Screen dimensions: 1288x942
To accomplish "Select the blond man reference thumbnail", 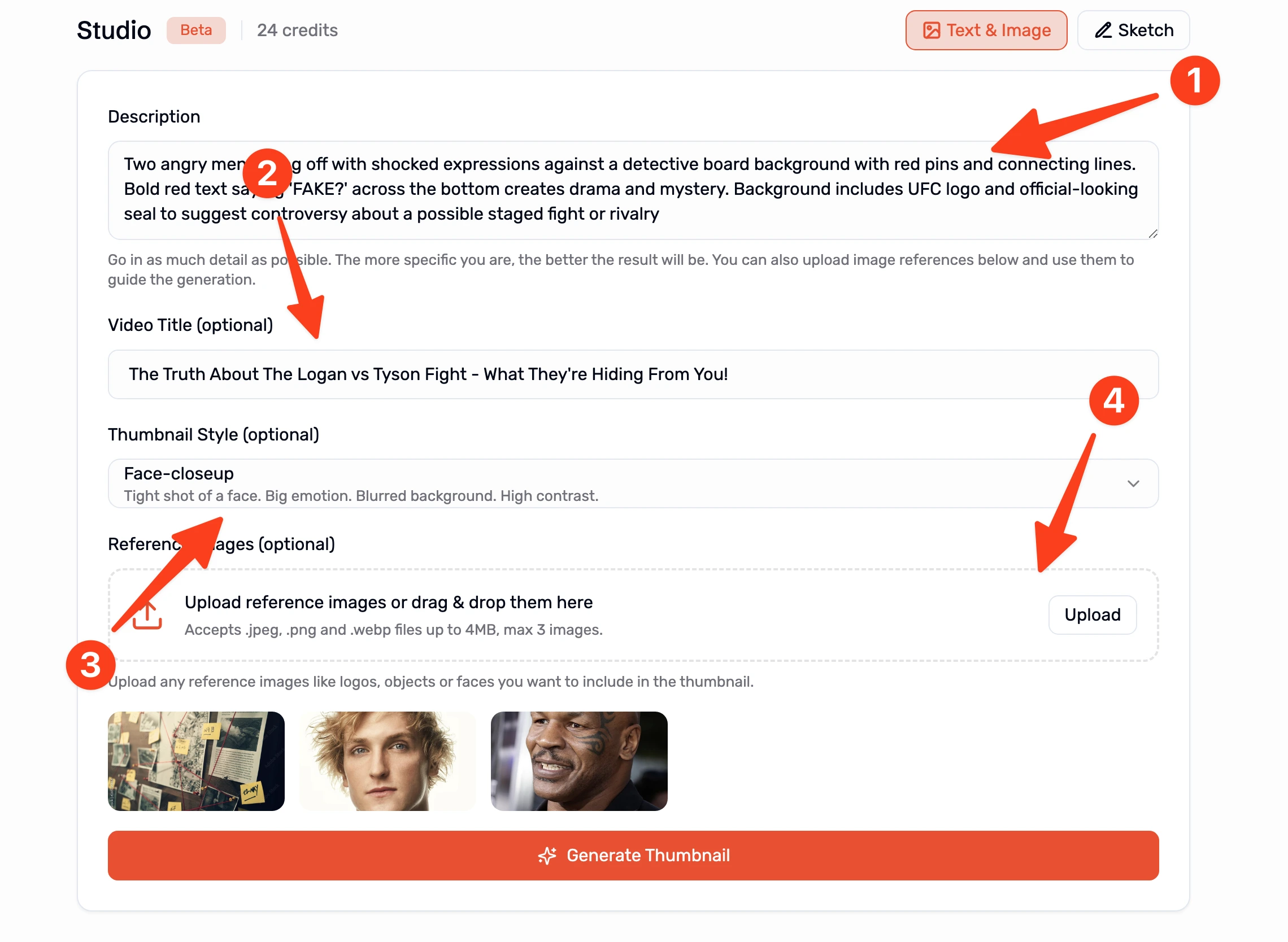I will (x=388, y=761).
